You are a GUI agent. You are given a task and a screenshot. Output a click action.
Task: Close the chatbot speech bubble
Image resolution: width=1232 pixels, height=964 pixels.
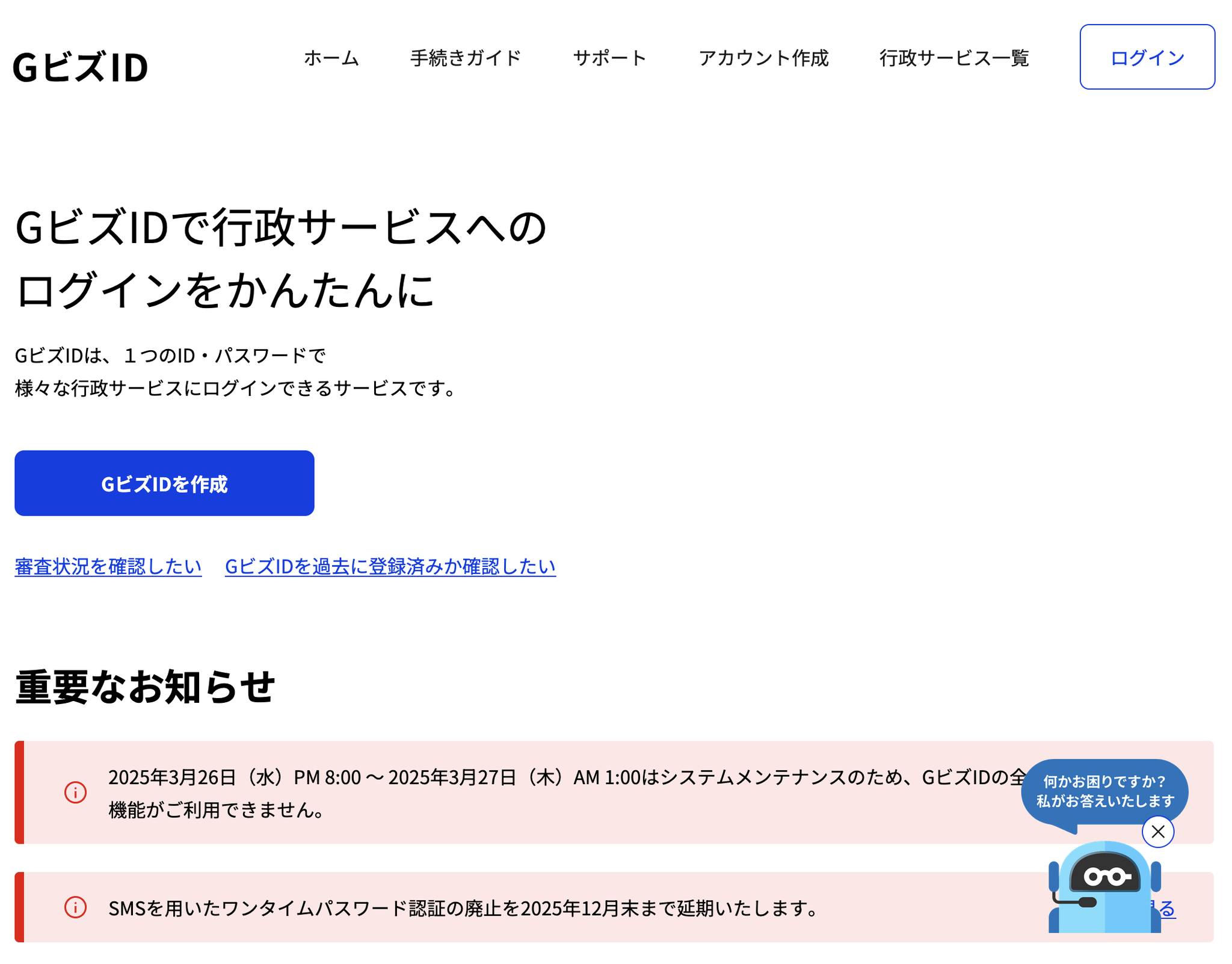(x=1157, y=831)
